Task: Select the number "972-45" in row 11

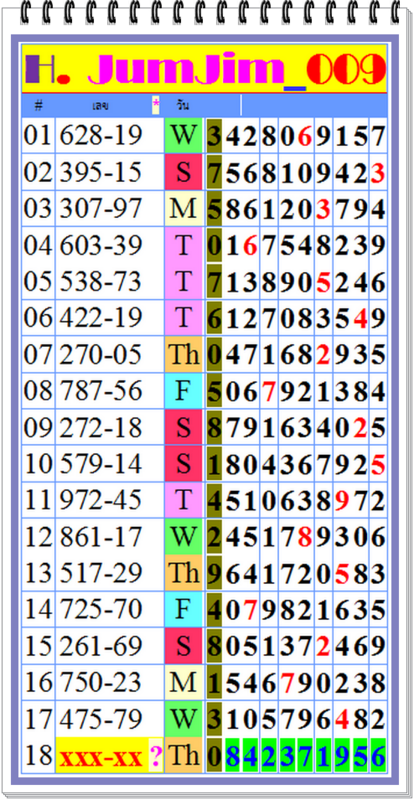Action: (x=100, y=500)
